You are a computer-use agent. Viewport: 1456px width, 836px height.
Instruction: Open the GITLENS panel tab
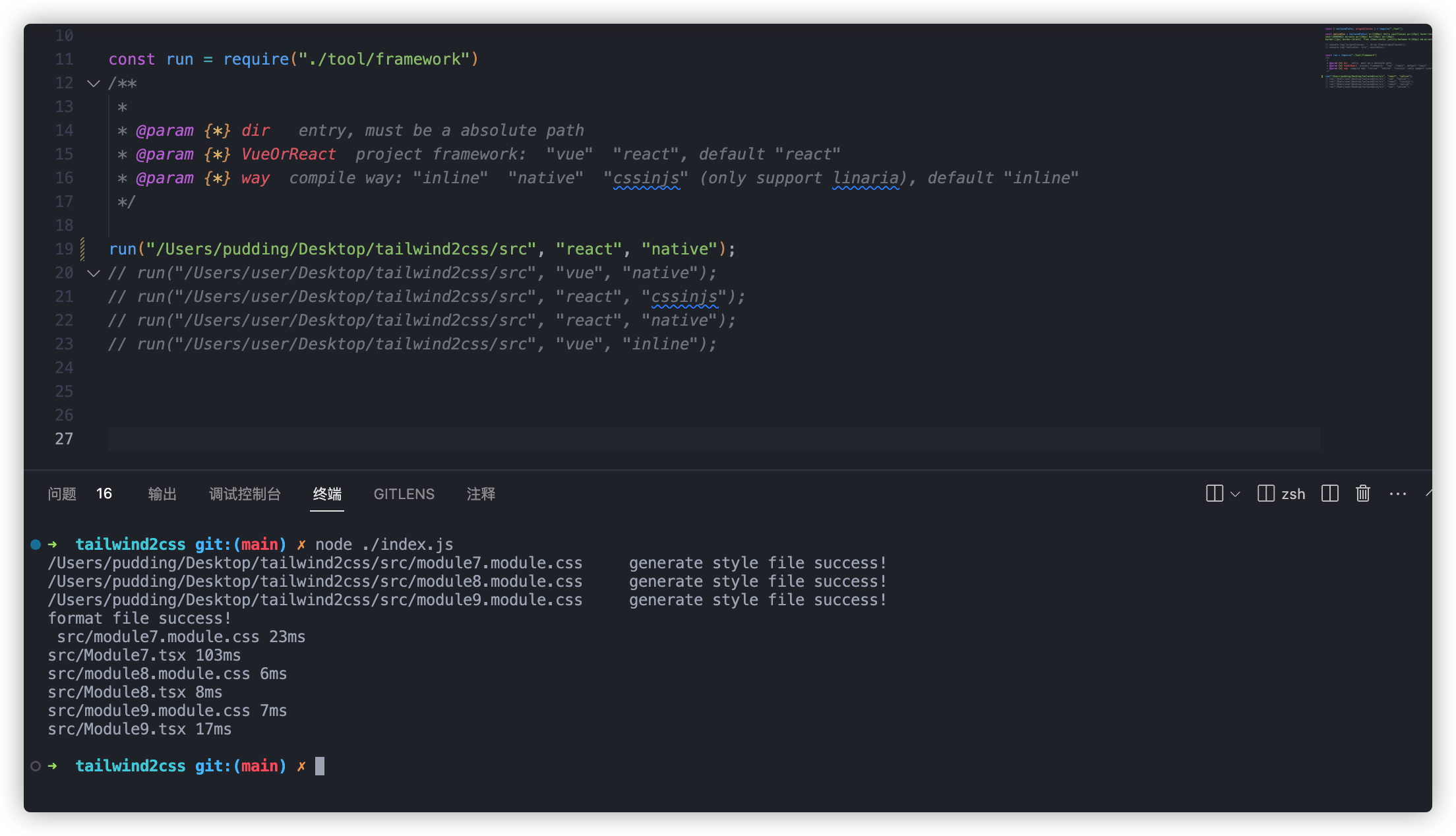404,494
